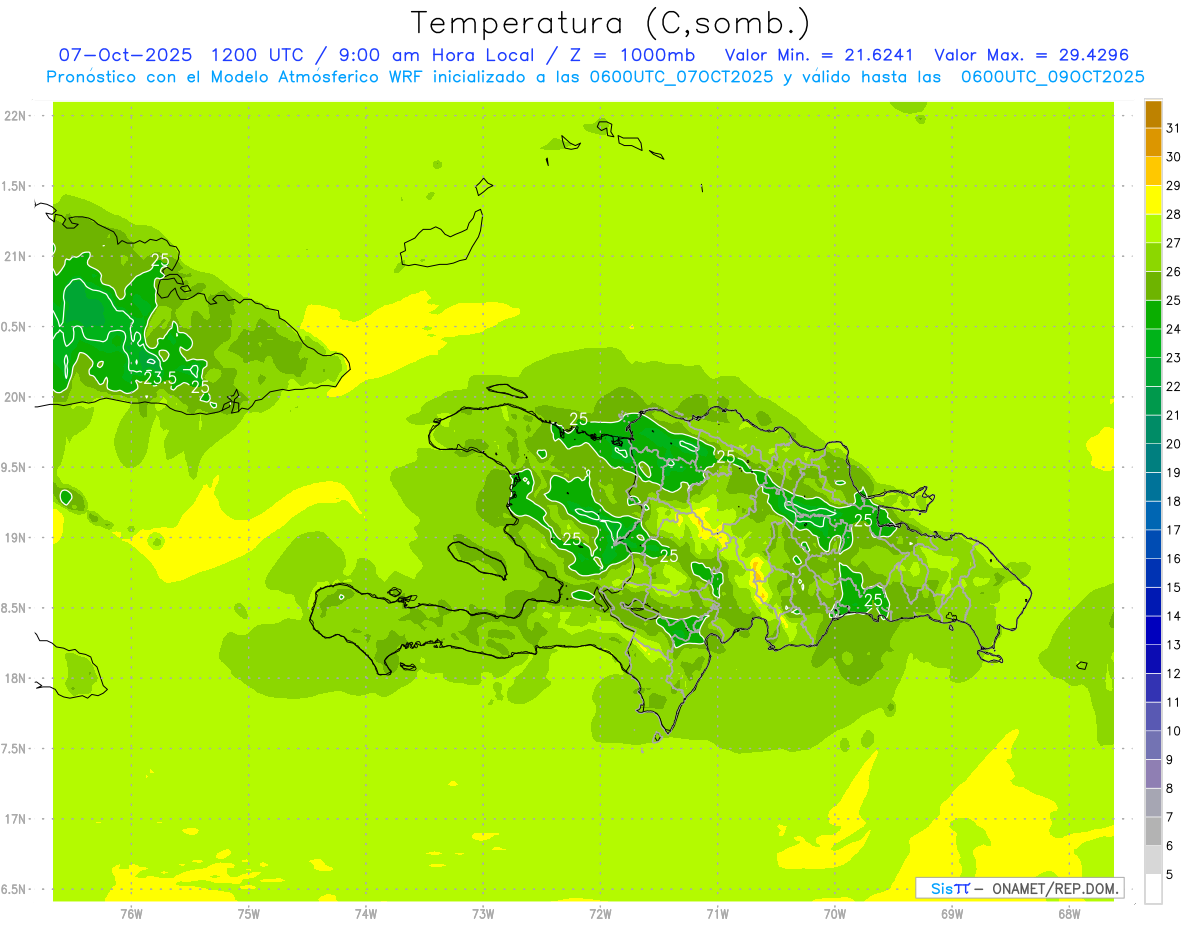The image size is (1200, 927).
Task: Pick the legend color band between 24 and 25
Action: pos(1153,315)
